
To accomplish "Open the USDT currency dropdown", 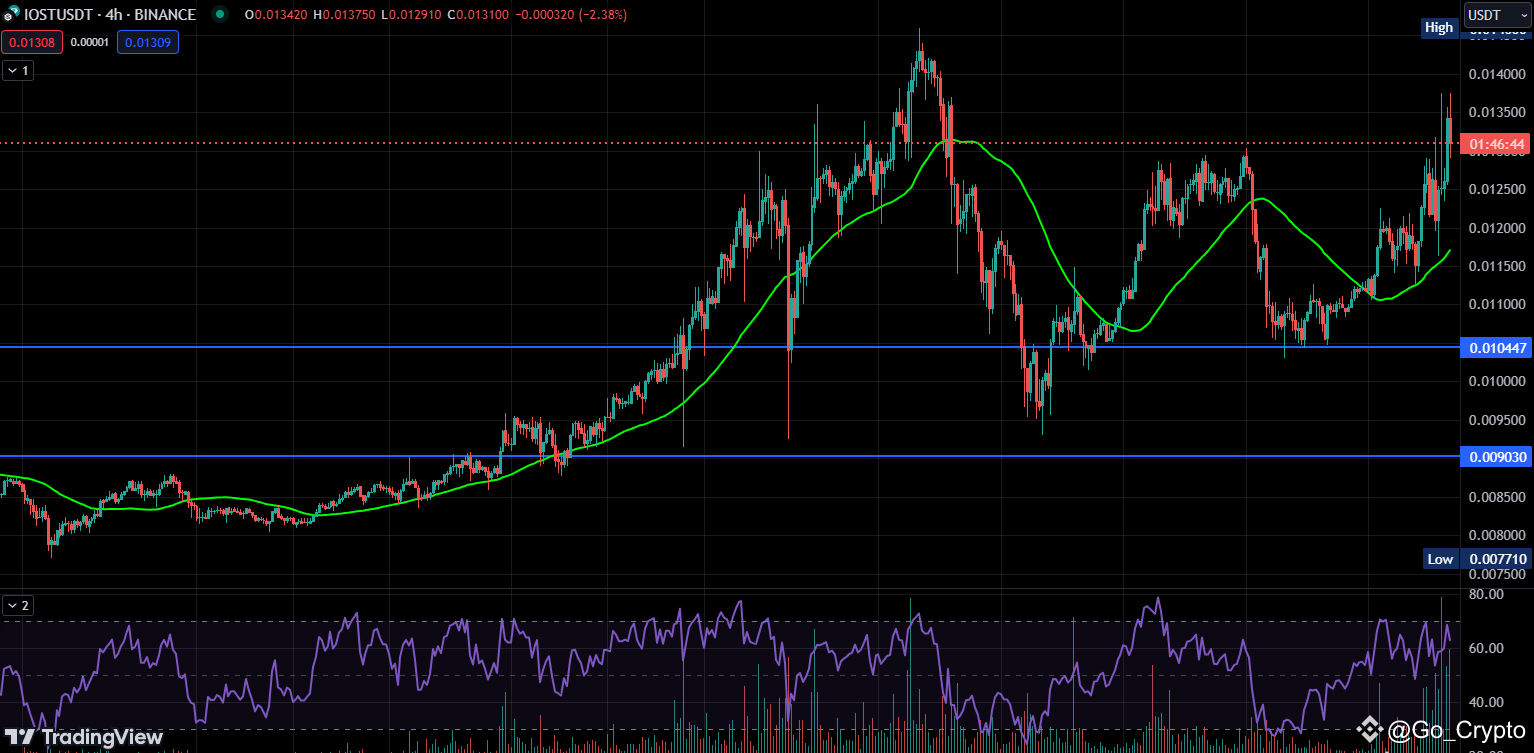I will click(1496, 15).
